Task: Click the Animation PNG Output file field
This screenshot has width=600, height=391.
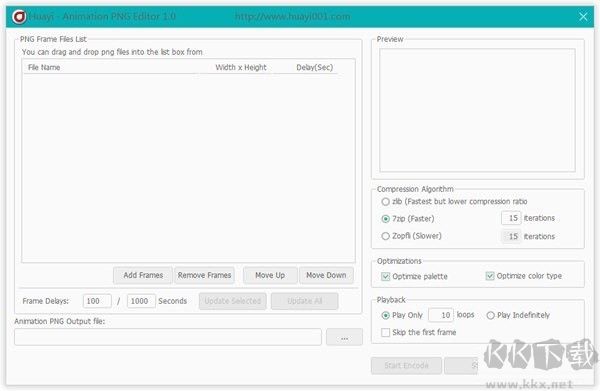Action: [x=168, y=337]
